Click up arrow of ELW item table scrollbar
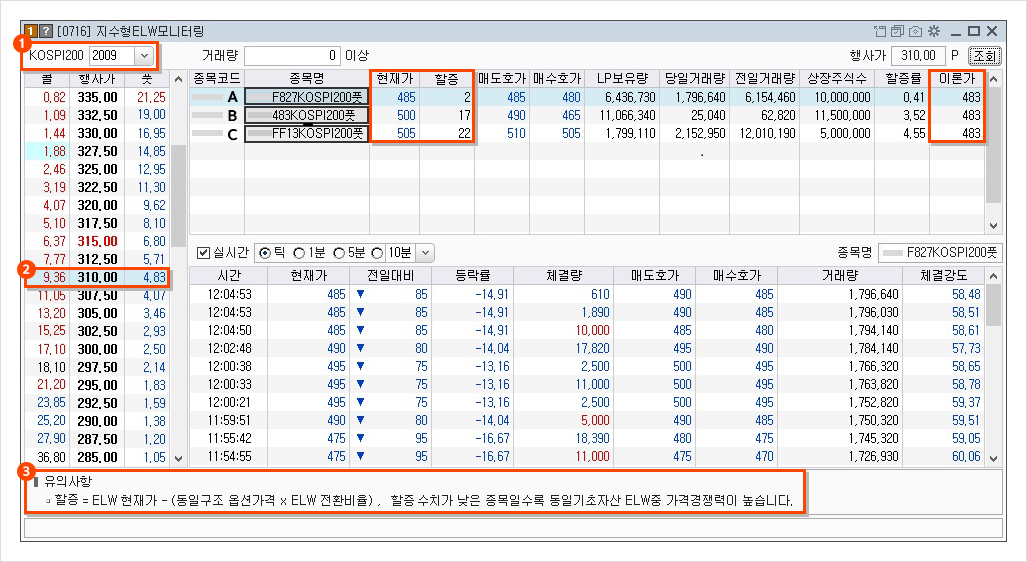Viewport: 1027px width, 562px height. [x=994, y=79]
